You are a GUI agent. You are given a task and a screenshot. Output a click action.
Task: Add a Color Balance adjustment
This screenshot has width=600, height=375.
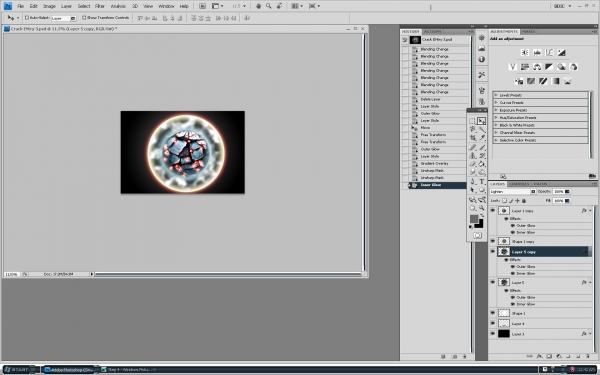pos(537,67)
